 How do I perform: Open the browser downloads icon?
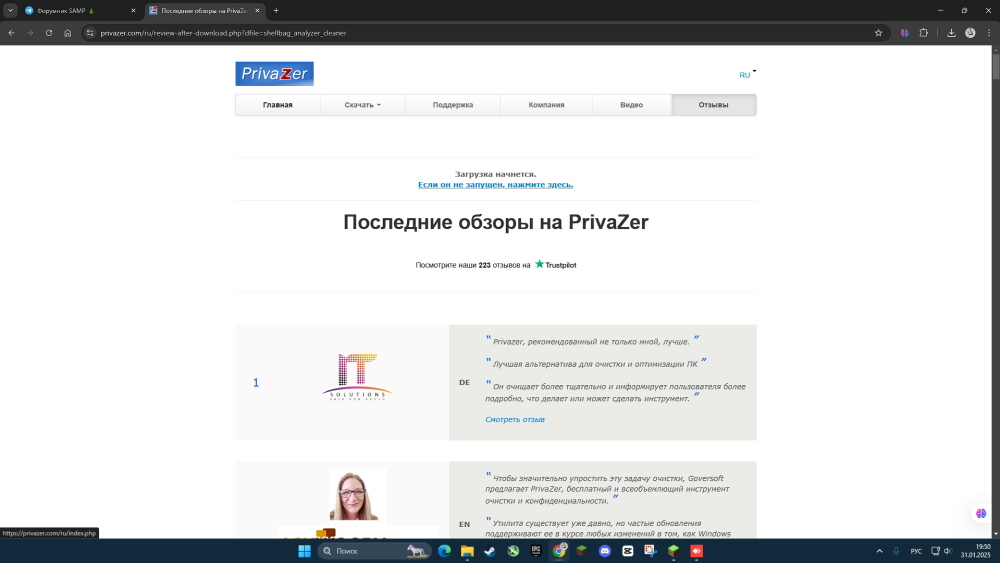(x=951, y=33)
